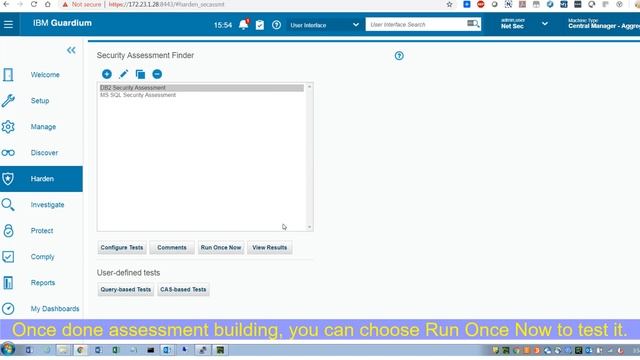Select DB2 Security Assessment in list
Screen dimensions: 640x360
tap(202, 88)
